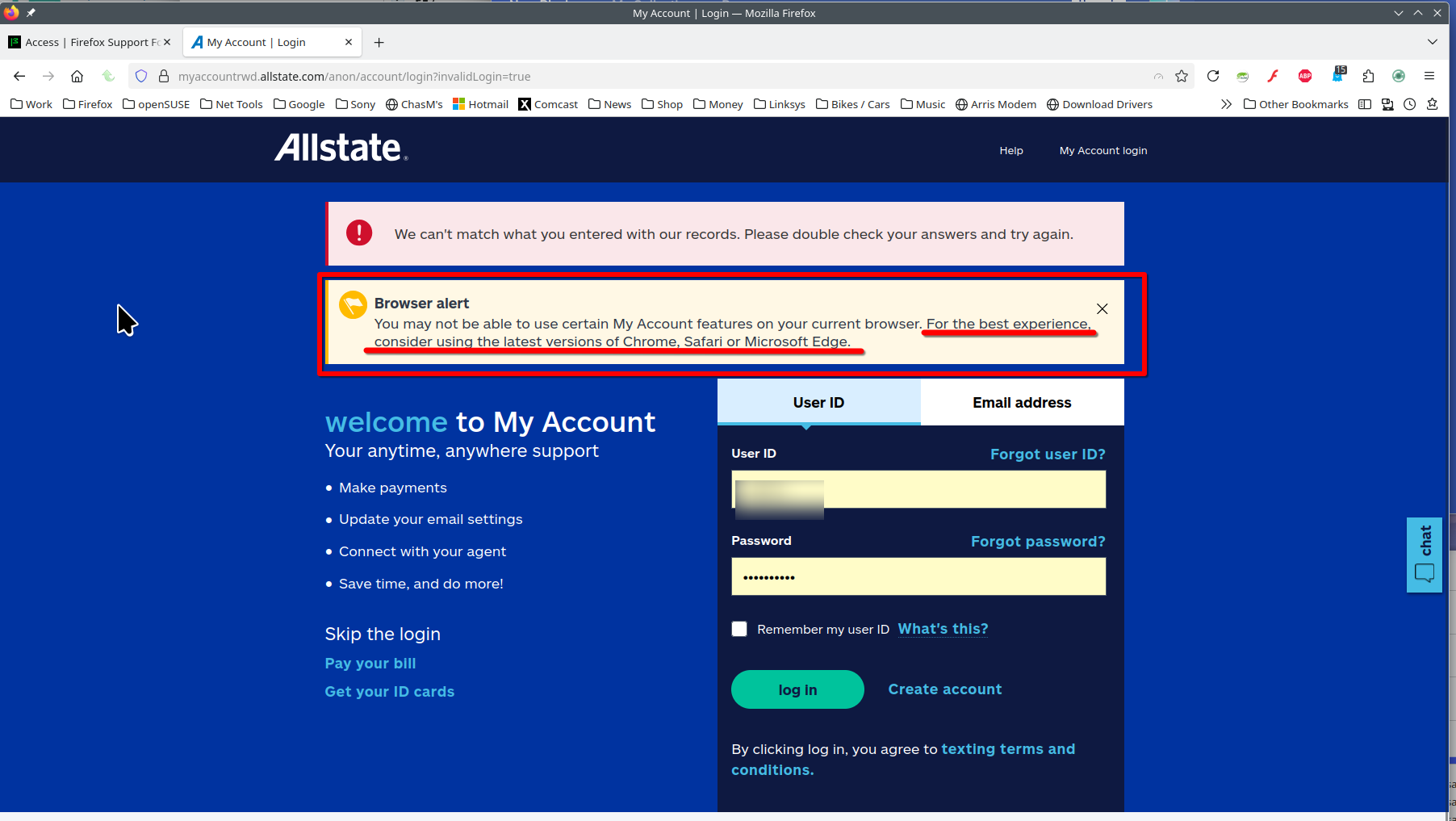The width and height of the screenshot is (1456, 821).
Task: Open the Sony bookmarks folder
Action: point(355,104)
